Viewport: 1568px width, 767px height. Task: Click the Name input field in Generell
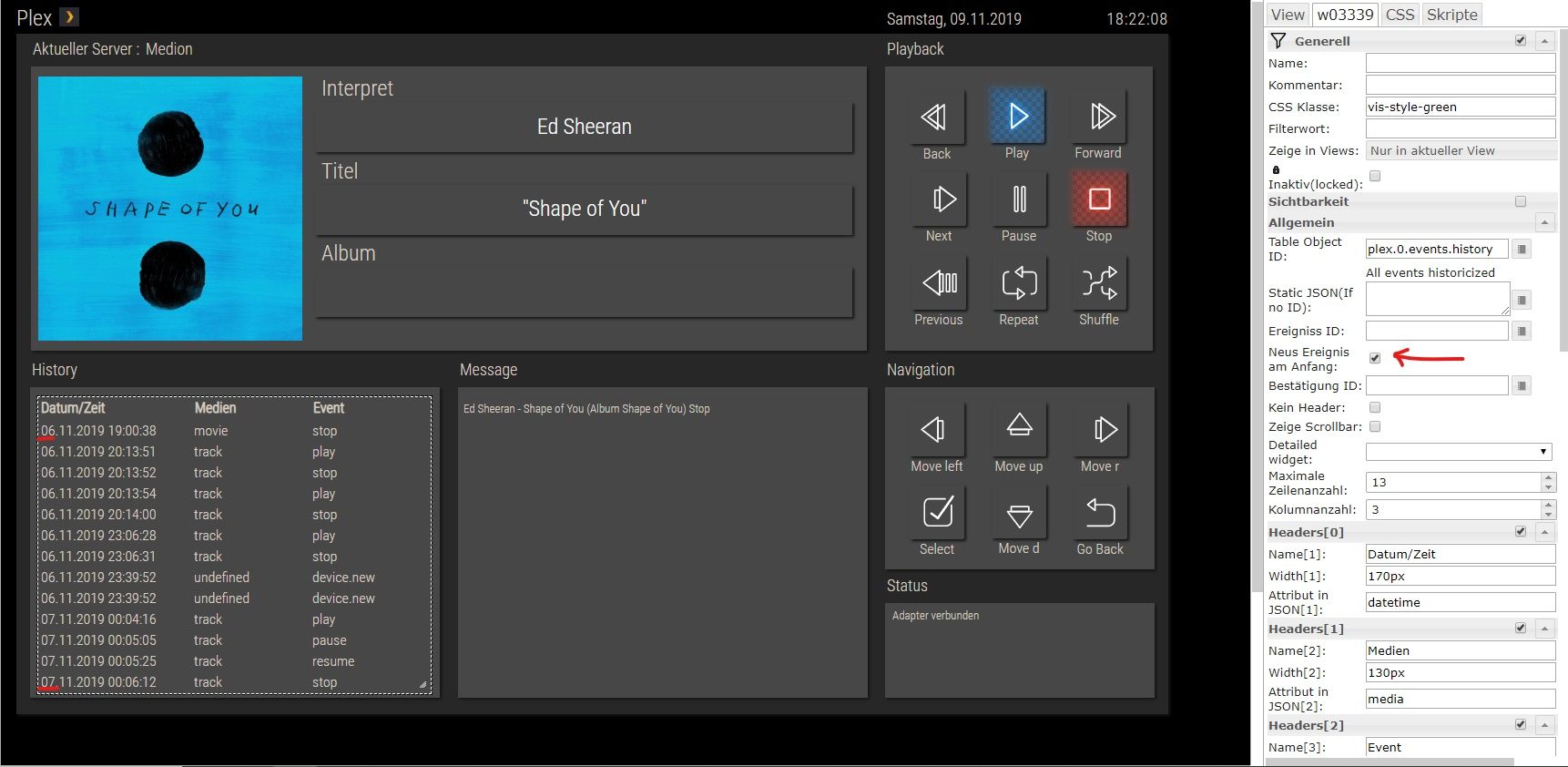click(x=1461, y=63)
